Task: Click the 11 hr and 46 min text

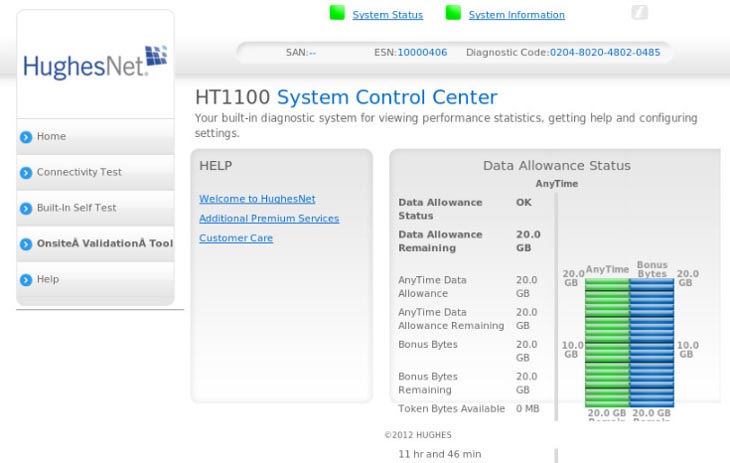Action: (x=439, y=454)
